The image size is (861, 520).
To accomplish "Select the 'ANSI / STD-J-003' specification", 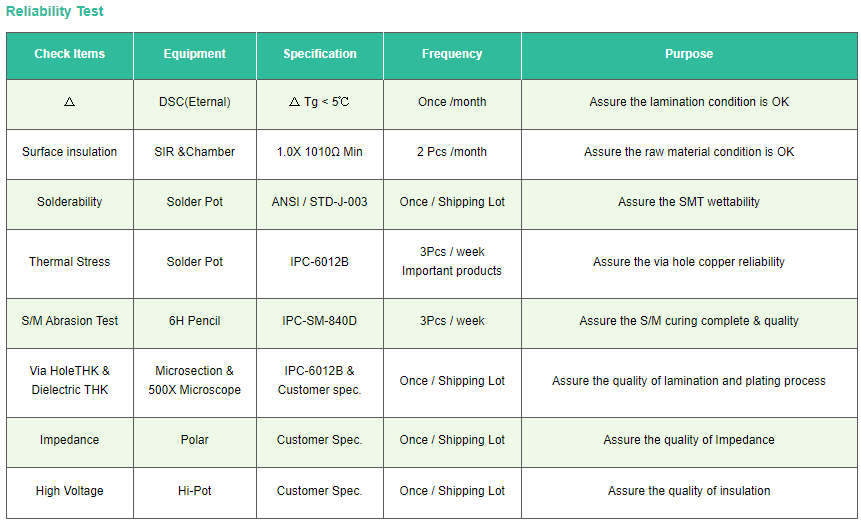I will 320,202.
